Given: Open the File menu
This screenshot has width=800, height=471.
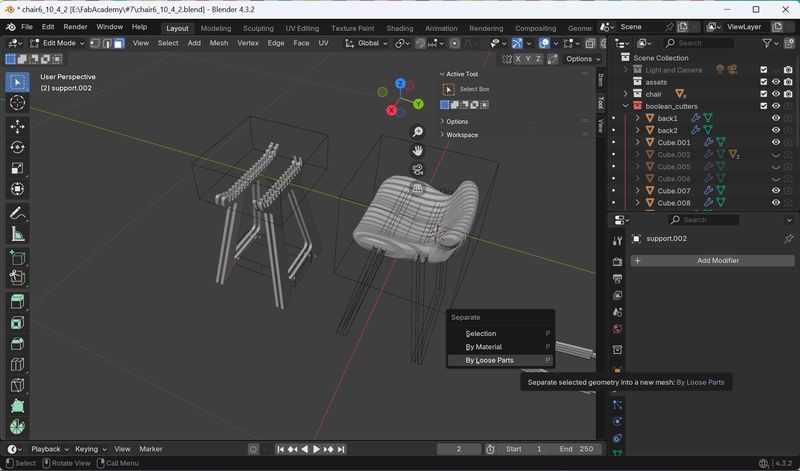Looking at the screenshot, I should point(27,27).
